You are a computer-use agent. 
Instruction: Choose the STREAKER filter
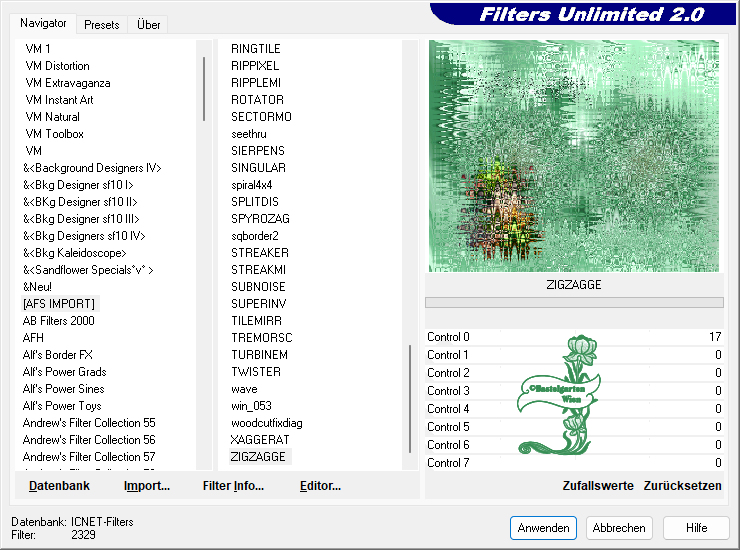[260, 253]
